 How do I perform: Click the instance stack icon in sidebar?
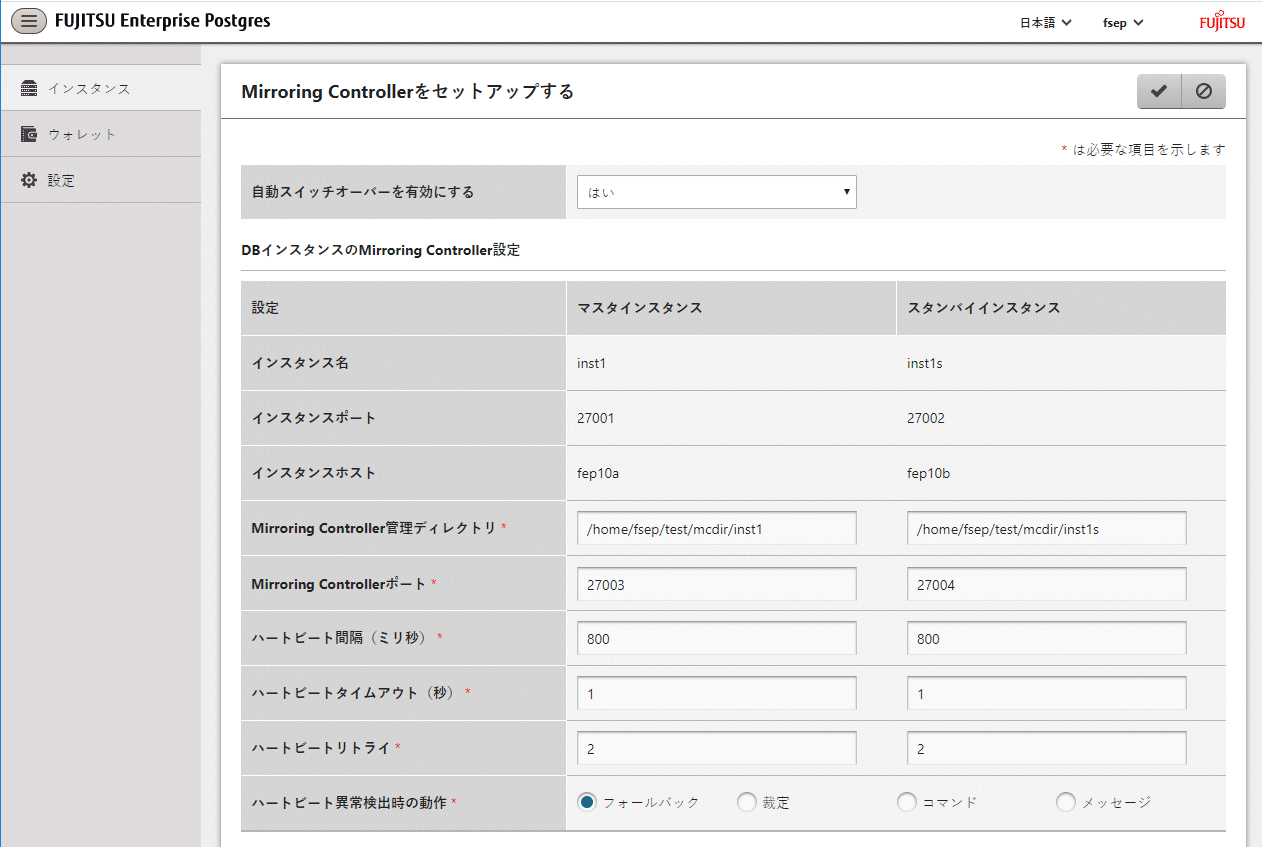(29, 88)
